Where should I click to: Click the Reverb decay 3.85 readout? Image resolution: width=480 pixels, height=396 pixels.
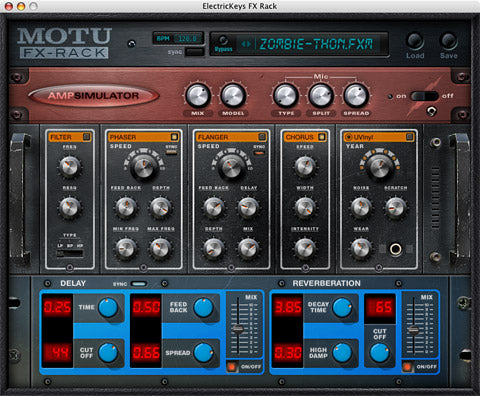coord(288,307)
